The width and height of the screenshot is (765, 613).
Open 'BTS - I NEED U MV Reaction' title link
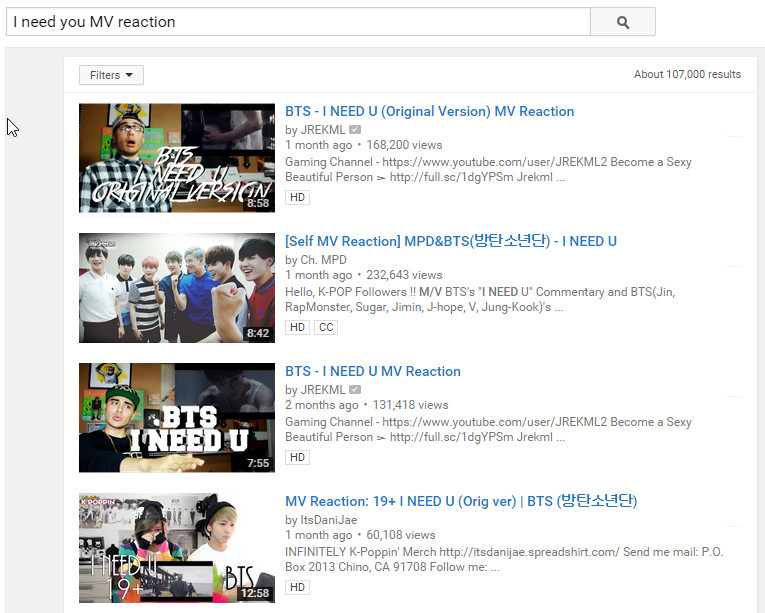[373, 371]
